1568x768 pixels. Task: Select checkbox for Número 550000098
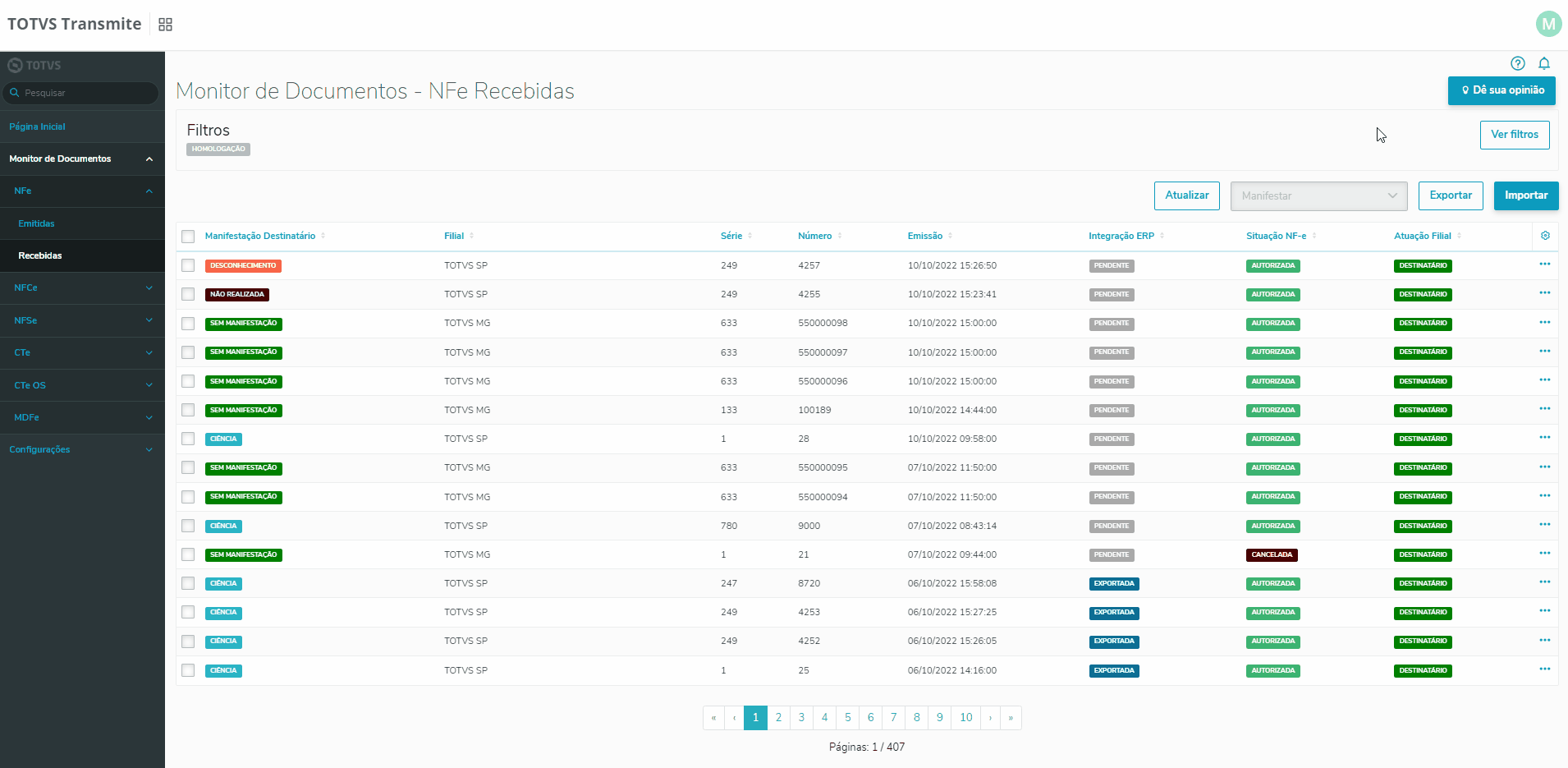click(188, 324)
